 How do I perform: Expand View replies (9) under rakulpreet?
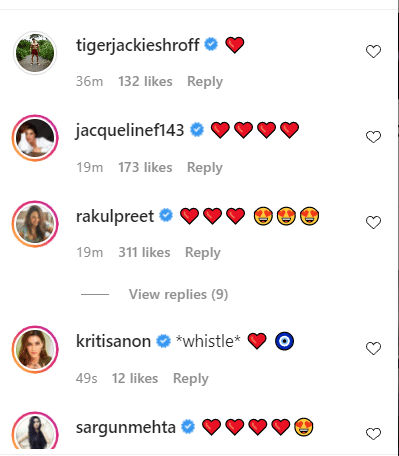(x=178, y=294)
